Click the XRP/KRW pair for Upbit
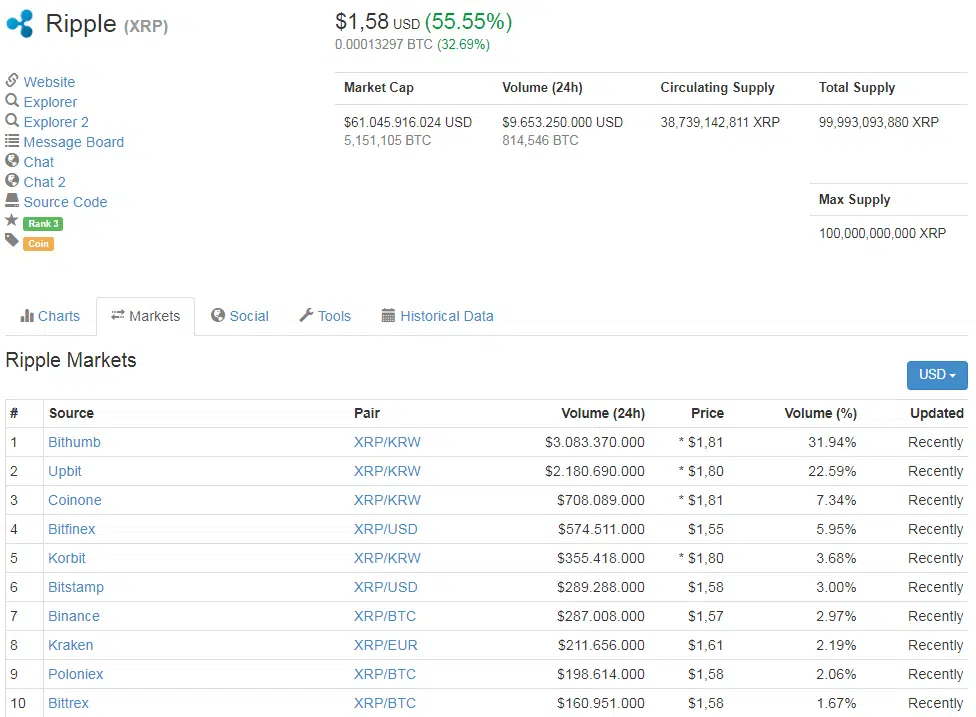Image resolution: width=976 pixels, height=717 pixels. (x=387, y=471)
